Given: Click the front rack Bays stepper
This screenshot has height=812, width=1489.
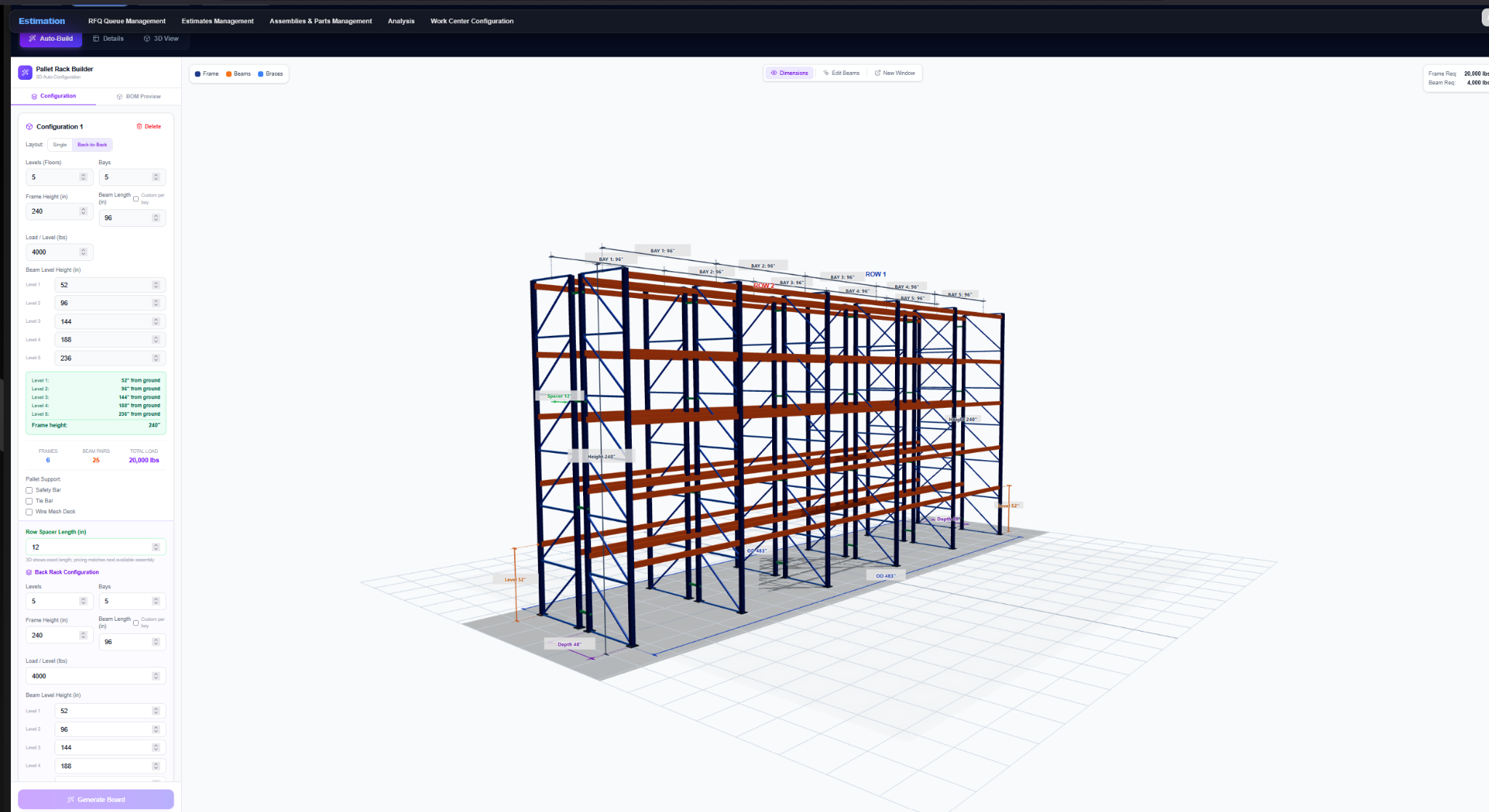Looking at the screenshot, I should click(156, 177).
